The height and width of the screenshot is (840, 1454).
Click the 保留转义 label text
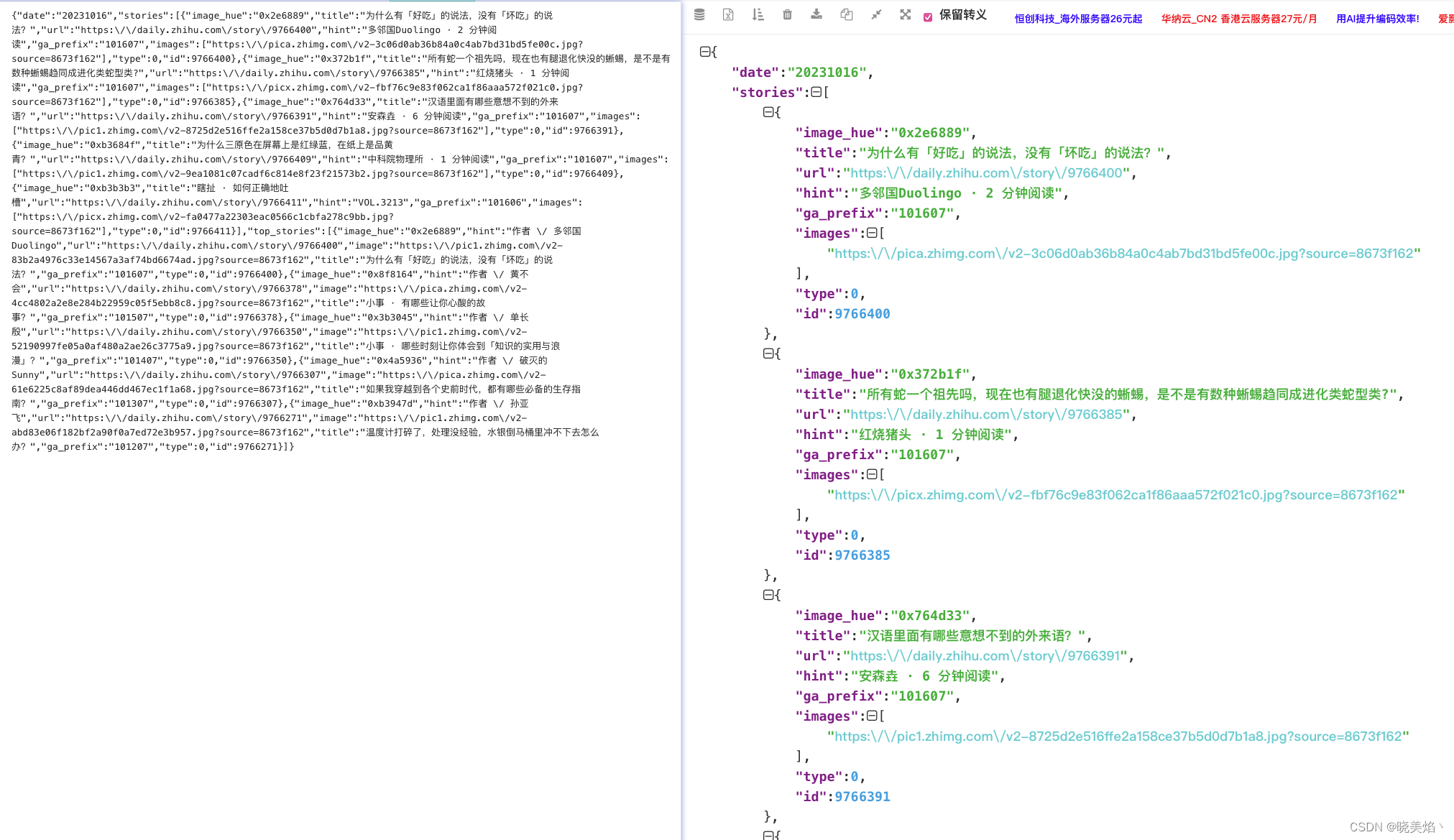point(963,15)
